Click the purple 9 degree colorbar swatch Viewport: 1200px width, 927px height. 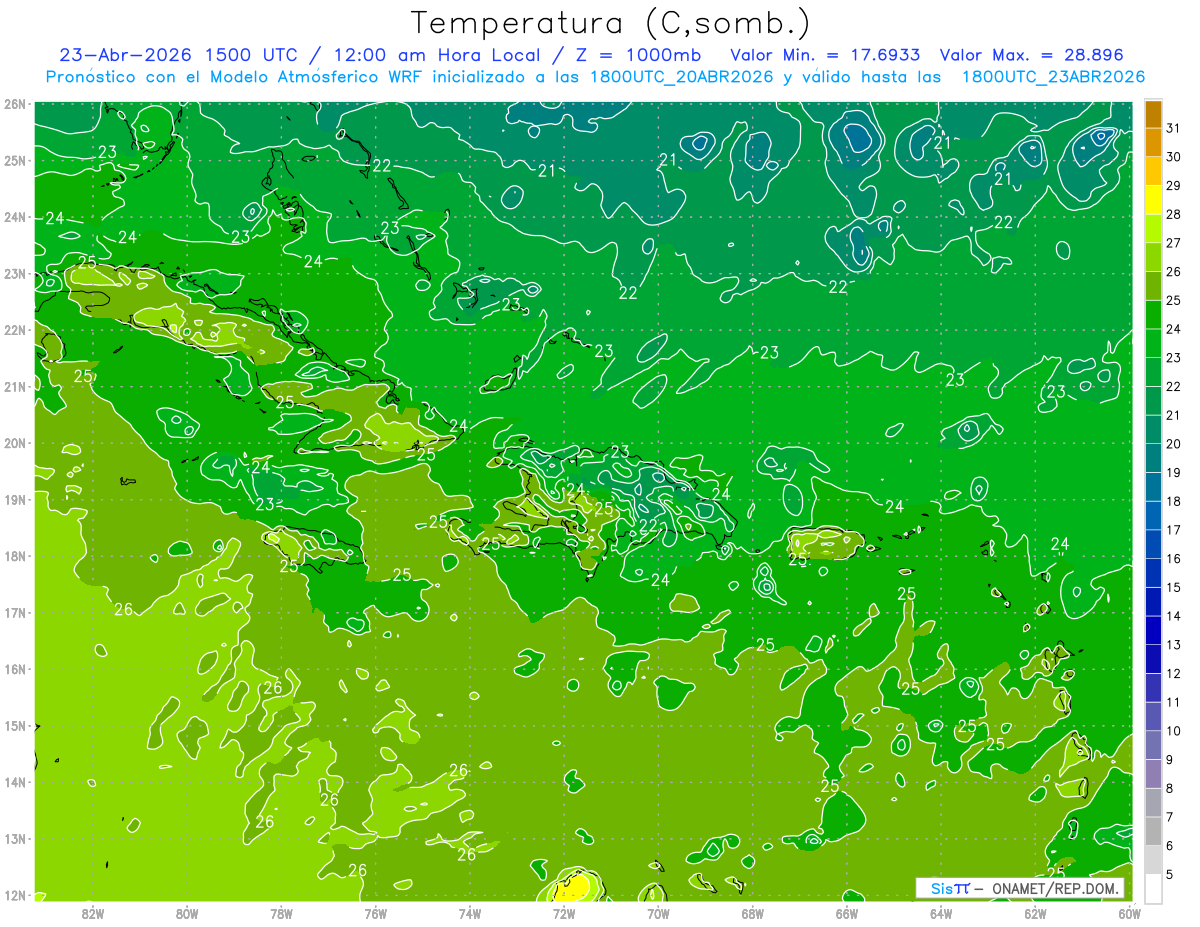[x=1153, y=745]
